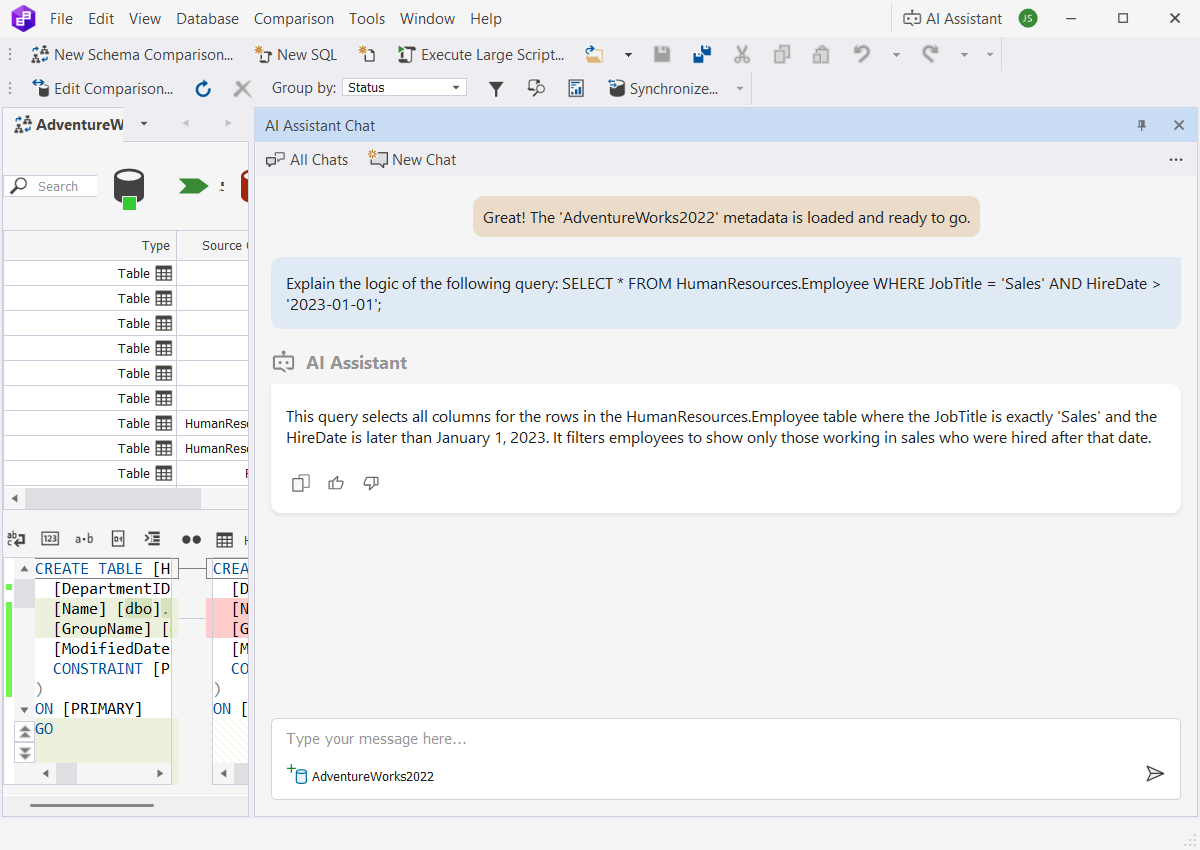Click the AI Assistant button in title bar
The height and width of the screenshot is (850, 1200).
click(x=952, y=18)
